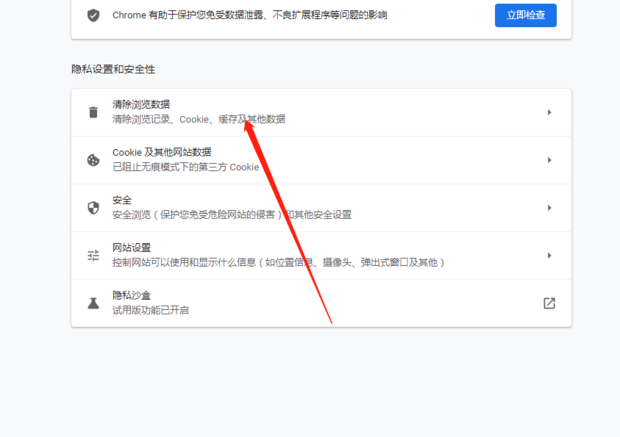This screenshot has height=437, width=620.
Task: Click the safety check shield icon
Action: pyautogui.click(x=93, y=15)
